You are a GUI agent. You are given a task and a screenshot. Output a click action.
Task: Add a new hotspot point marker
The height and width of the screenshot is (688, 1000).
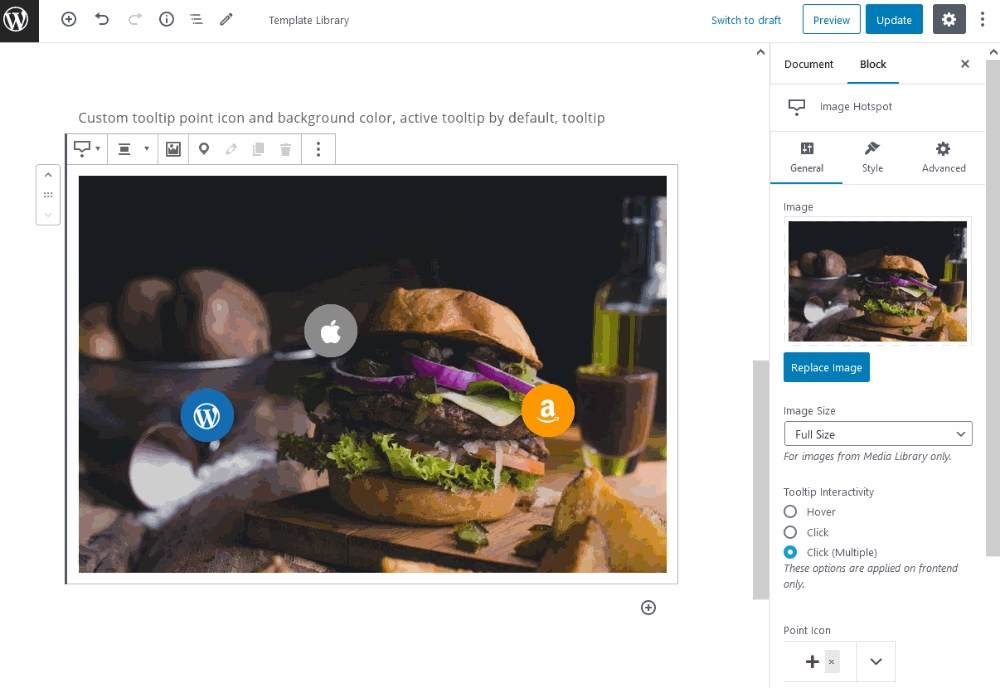click(203, 149)
